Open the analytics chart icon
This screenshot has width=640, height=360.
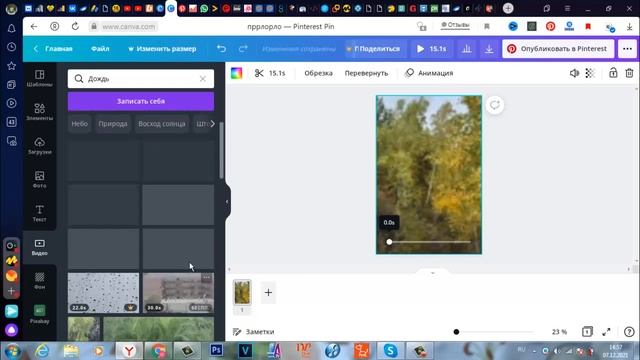[467, 49]
